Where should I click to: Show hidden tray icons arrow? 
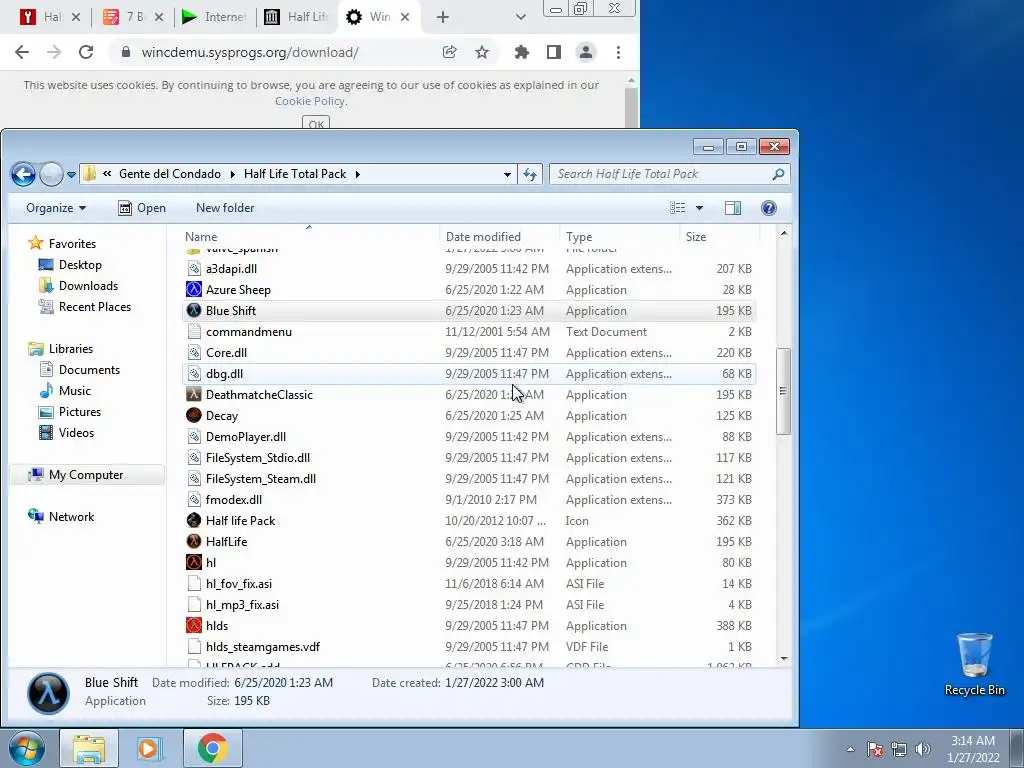pos(850,749)
